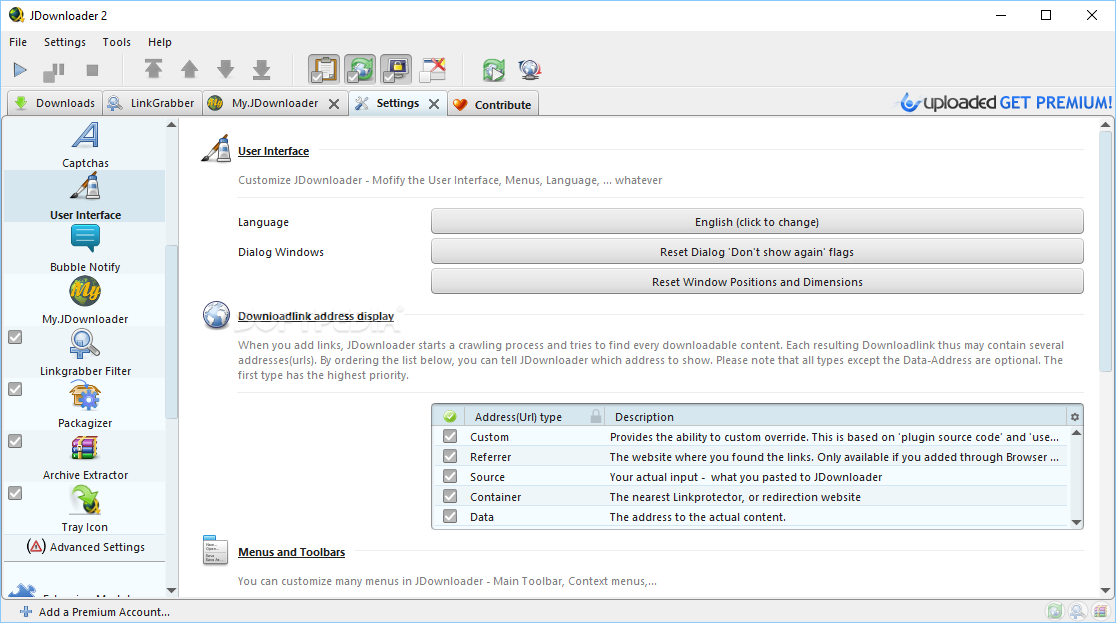Click enabled-column header green check icon

(x=450, y=417)
